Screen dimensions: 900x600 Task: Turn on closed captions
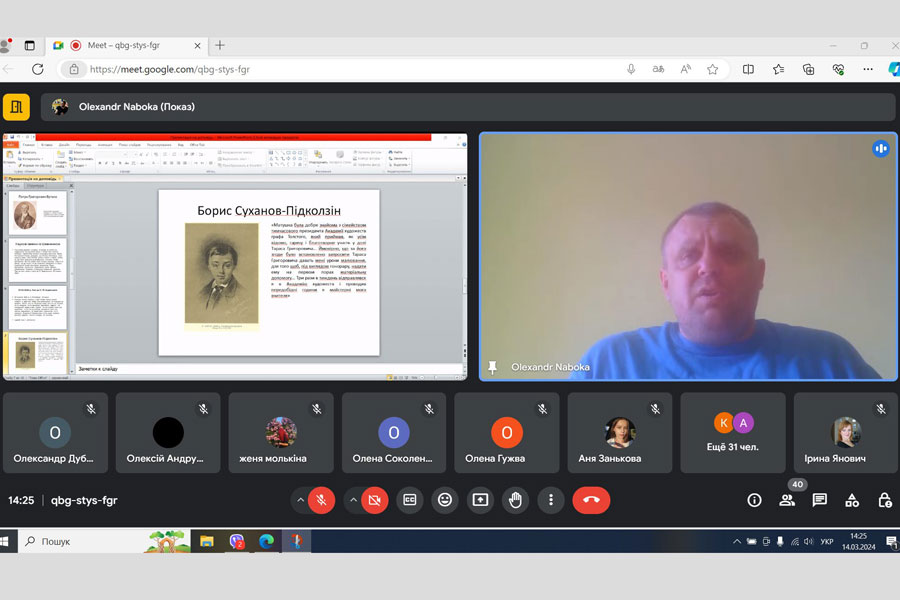[410, 500]
